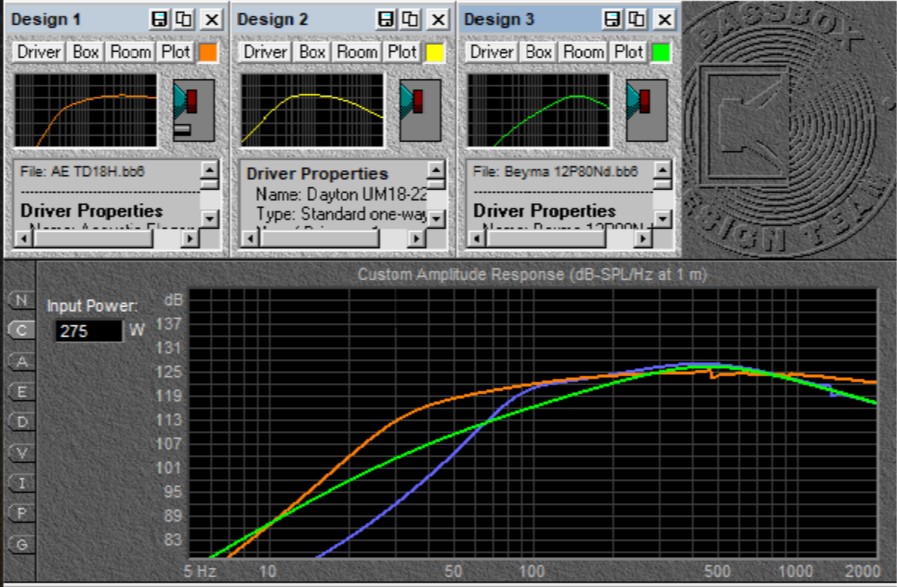Select the I graph button
Viewport: 897px width, 587px height.
tap(22, 483)
